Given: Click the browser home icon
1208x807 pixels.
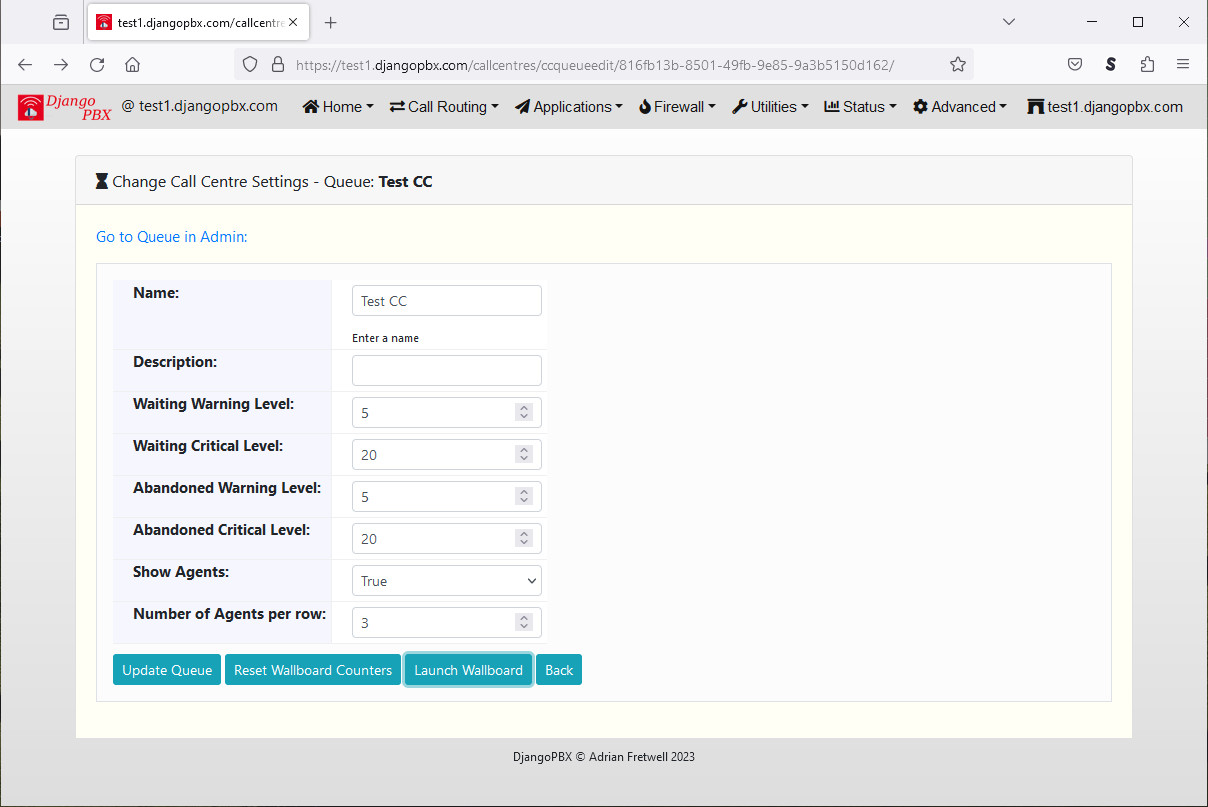Looking at the screenshot, I should (132, 64).
